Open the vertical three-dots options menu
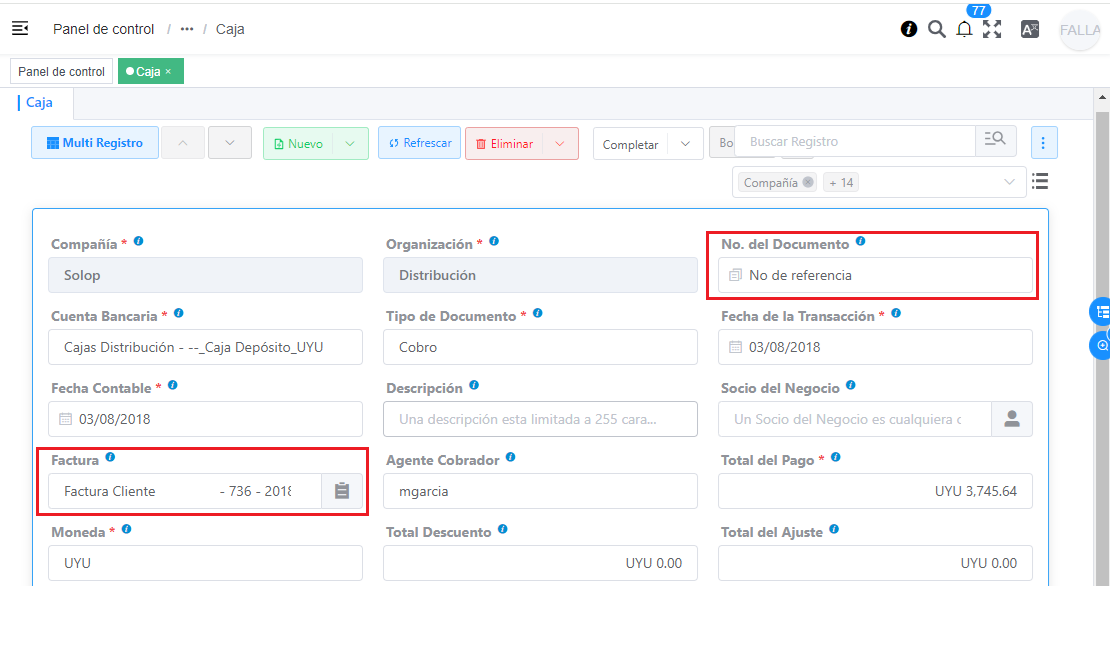 point(1043,143)
